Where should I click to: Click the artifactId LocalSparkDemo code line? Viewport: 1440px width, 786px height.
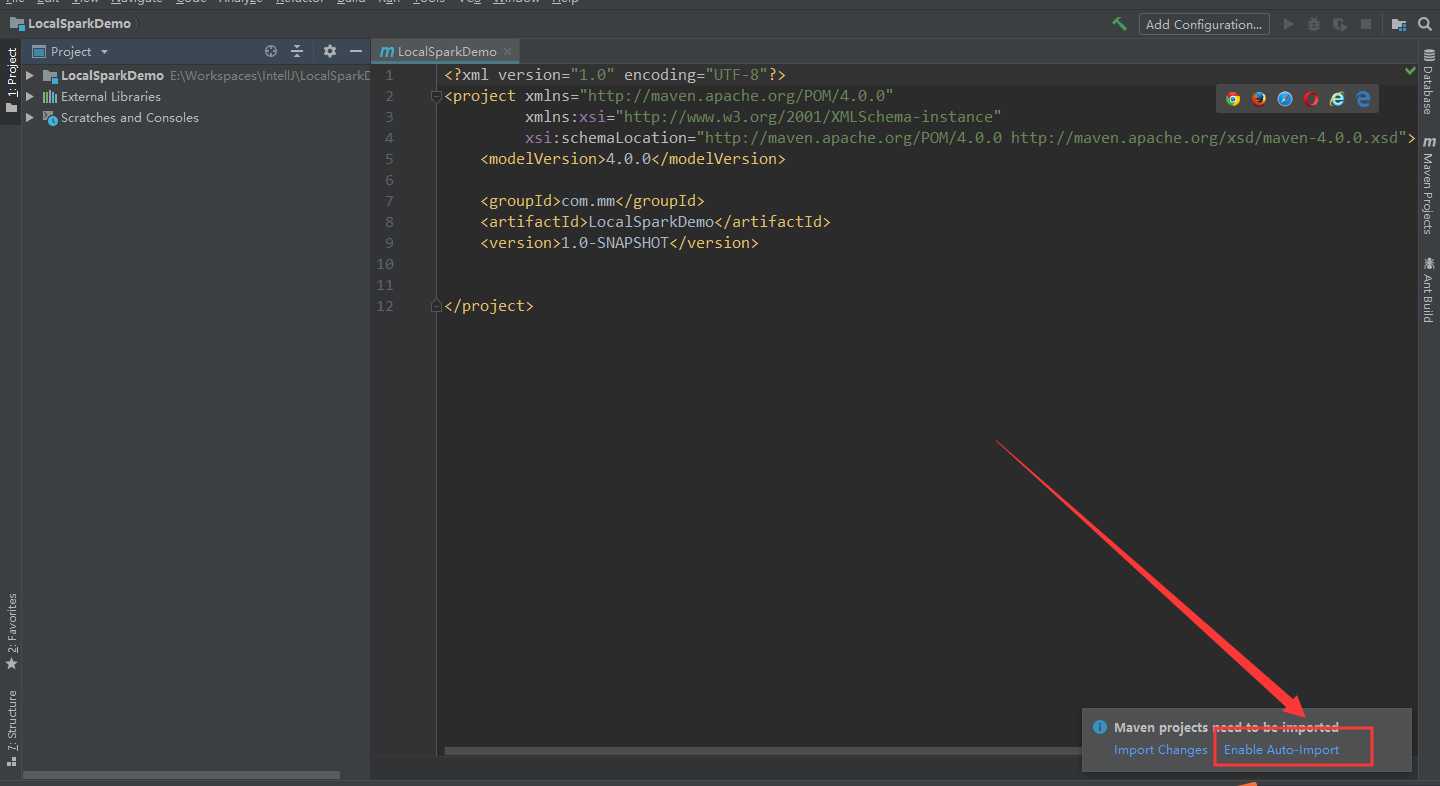[655, 222]
